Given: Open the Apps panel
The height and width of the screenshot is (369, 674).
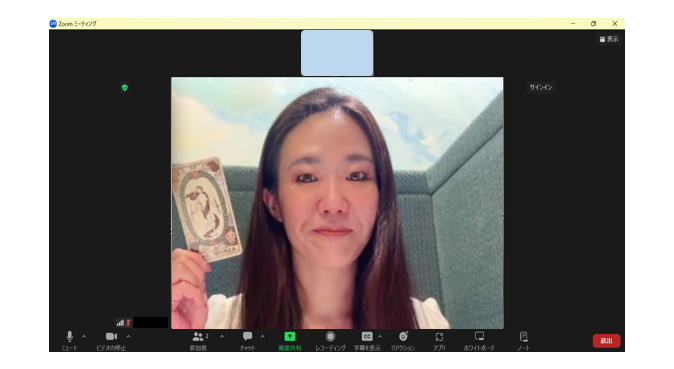Looking at the screenshot, I should click(x=439, y=341).
